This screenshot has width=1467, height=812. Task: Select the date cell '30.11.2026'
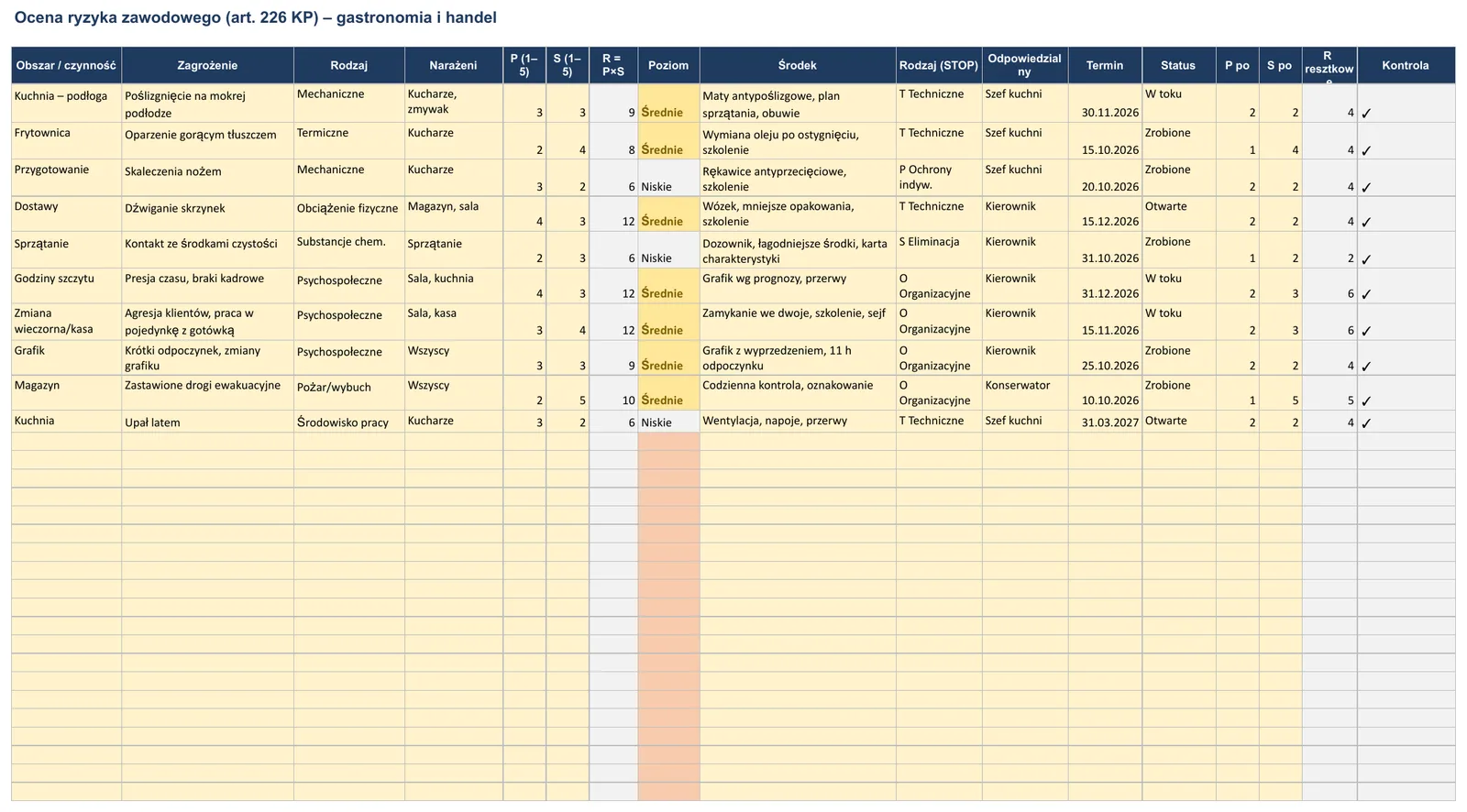[x=1105, y=104]
